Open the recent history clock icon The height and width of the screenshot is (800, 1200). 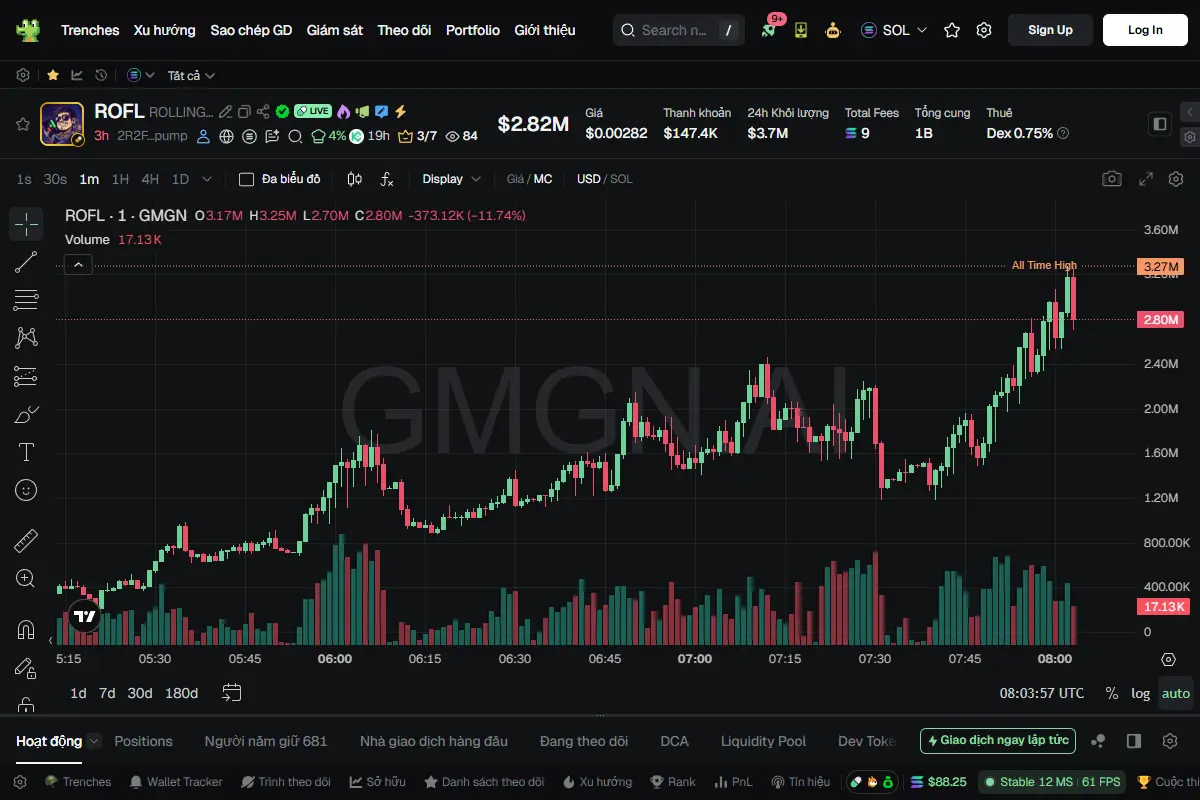101,75
